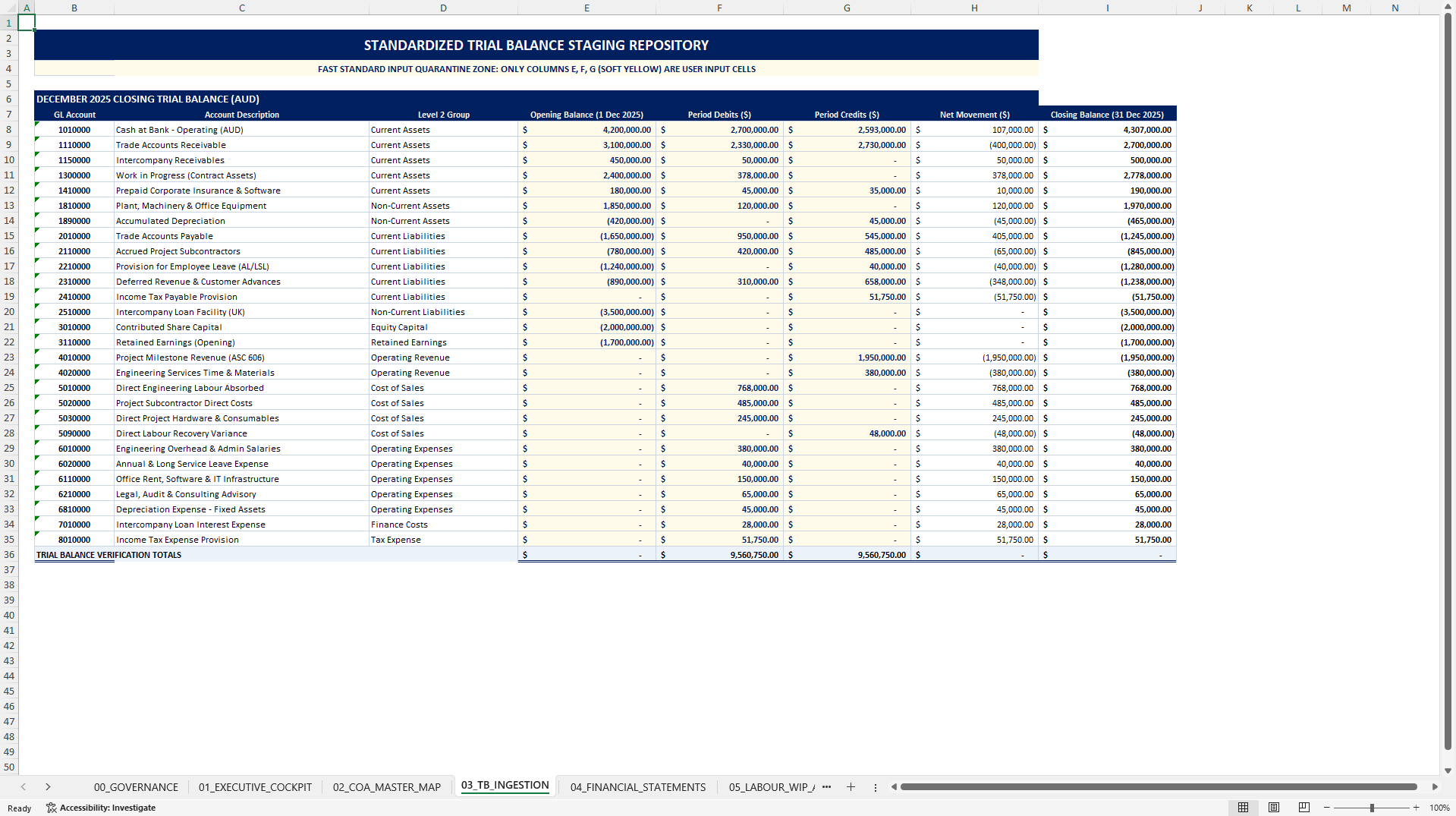Select row 36 header
The image size is (1456, 816).
click(x=9, y=555)
